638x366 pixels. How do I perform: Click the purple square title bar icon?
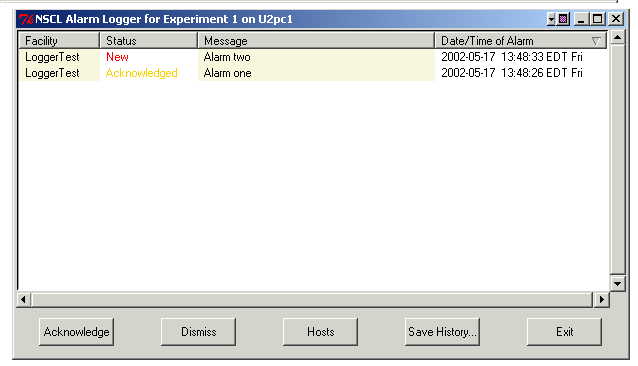pyautogui.click(x=564, y=19)
